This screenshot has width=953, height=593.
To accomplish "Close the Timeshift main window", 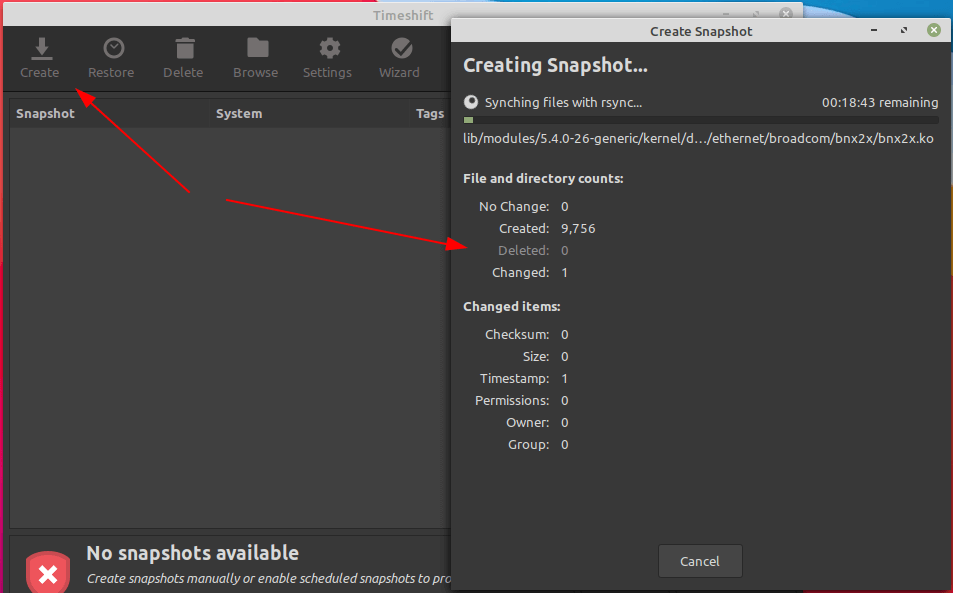I will [786, 13].
